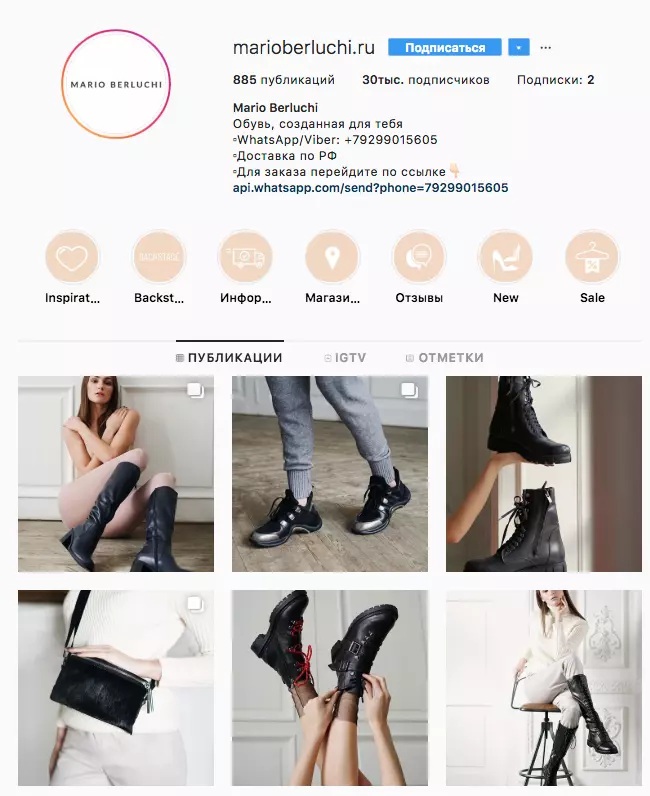Open the Отзывы chat bubble highlight
The image size is (650, 796).
coord(419,257)
